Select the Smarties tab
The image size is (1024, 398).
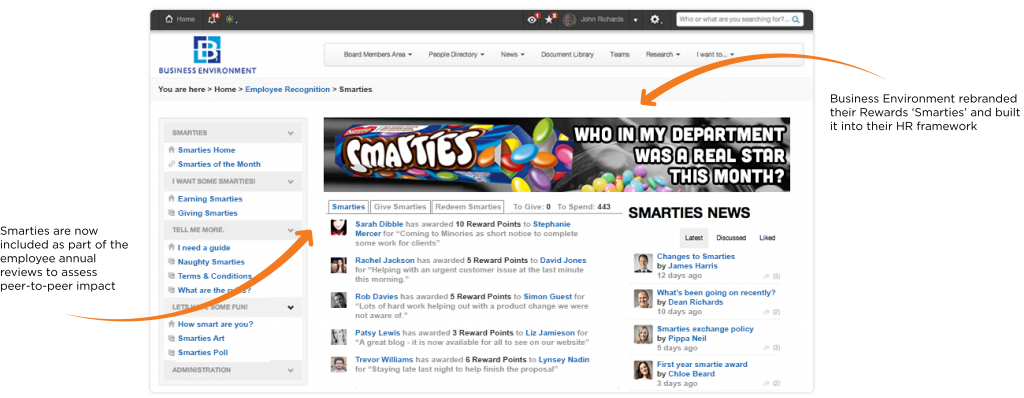(x=348, y=207)
